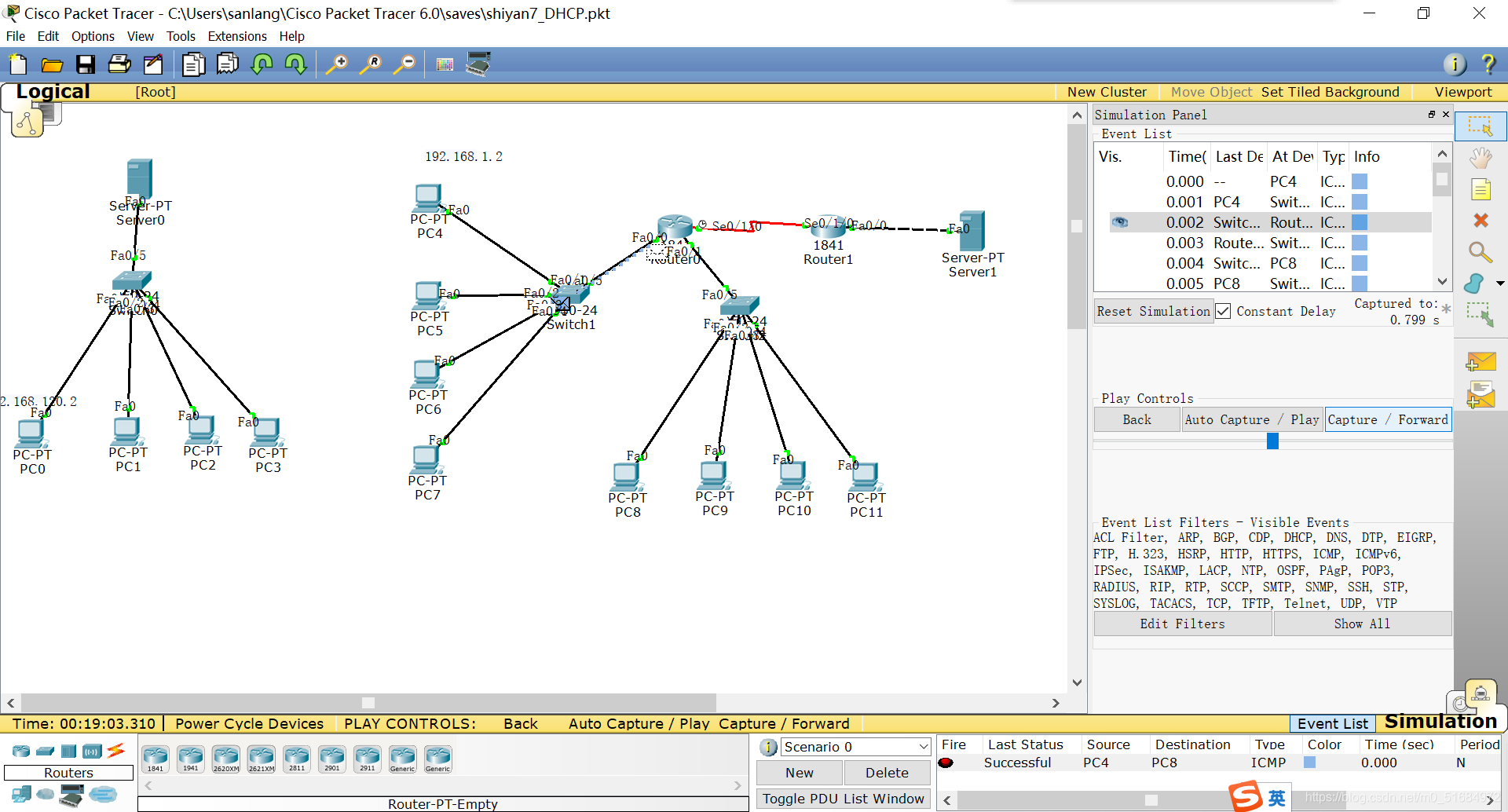This screenshot has height=812, width=1508.
Task: Click the Show All button
Action: [1362, 624]
